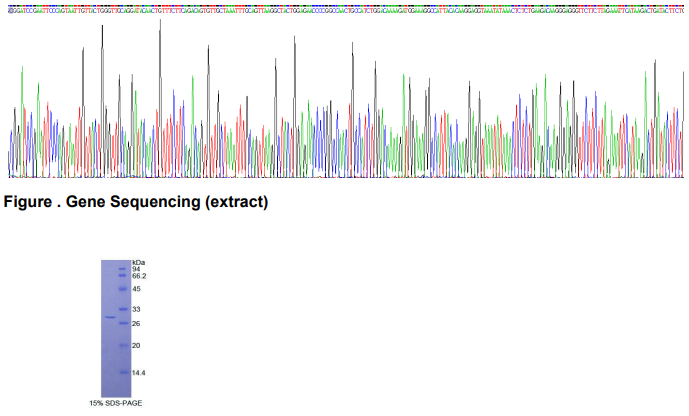Click the word "(extract)" in the caption
Image resolution: width=689 pixels, height=416 pixels.
(x=236, y=203)
